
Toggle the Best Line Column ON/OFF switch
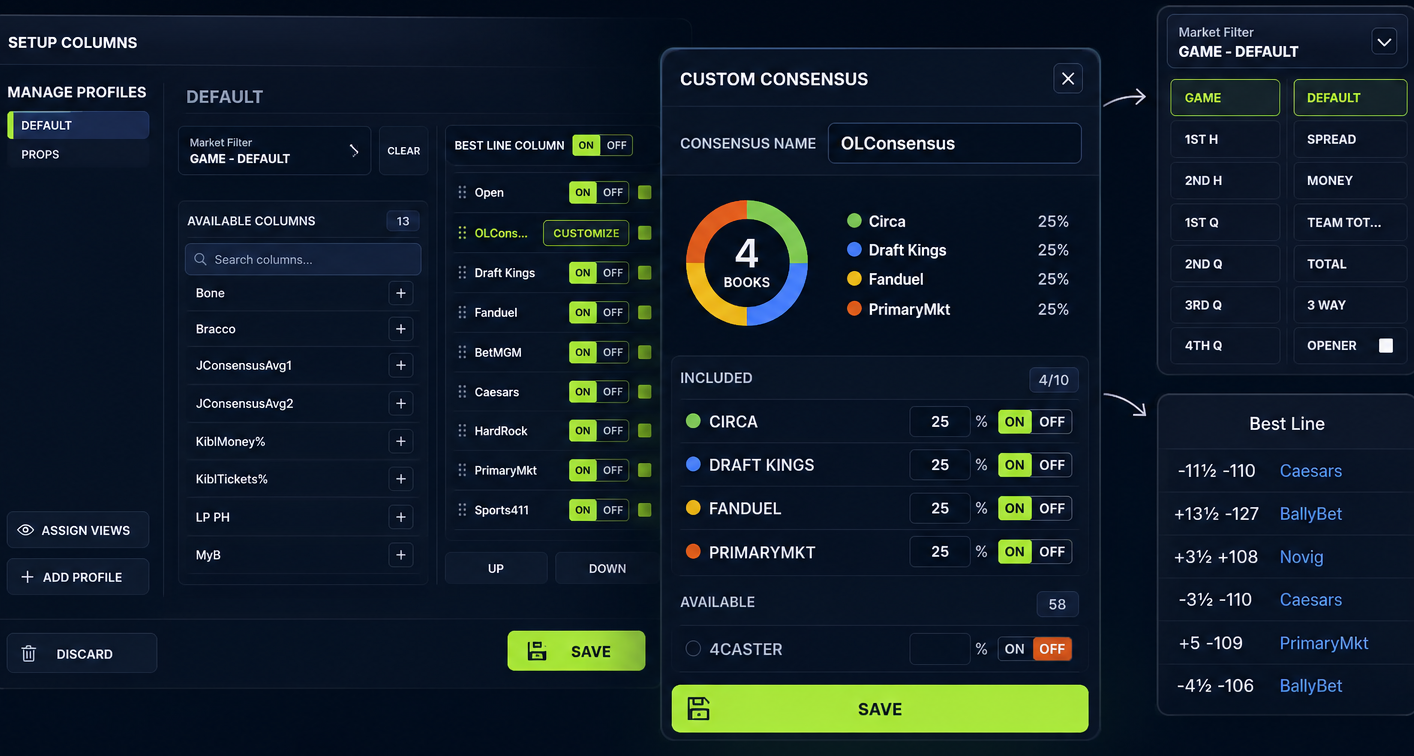(x=602, y=145)
